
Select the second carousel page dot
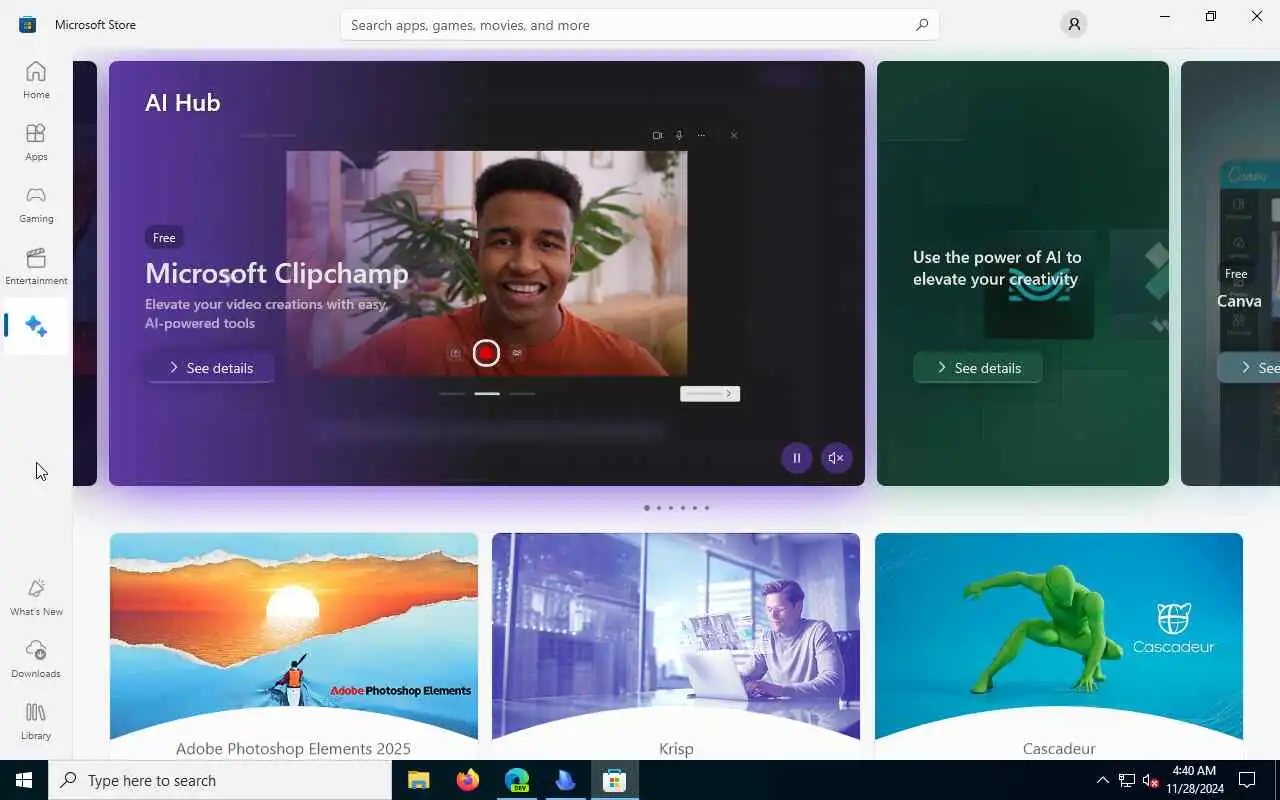(x=659, y=508)
